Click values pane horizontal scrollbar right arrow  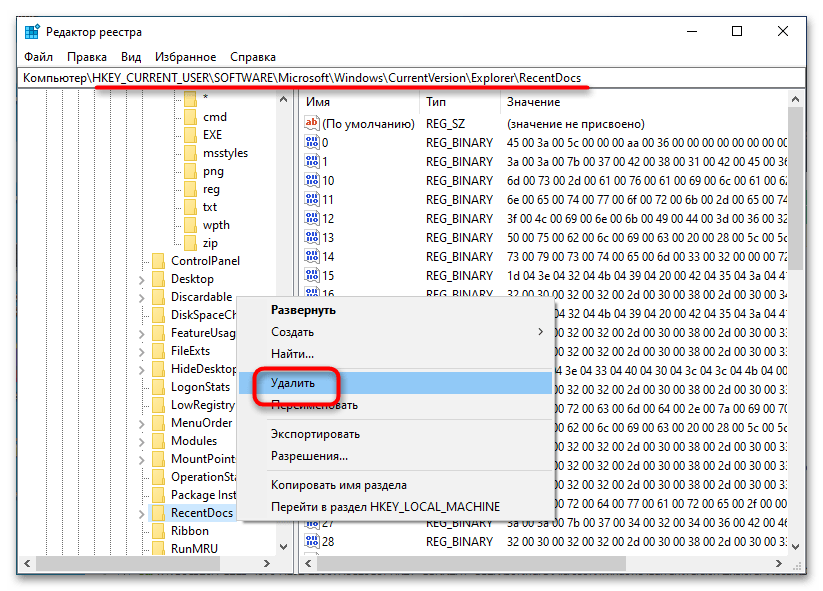[779, 564]
